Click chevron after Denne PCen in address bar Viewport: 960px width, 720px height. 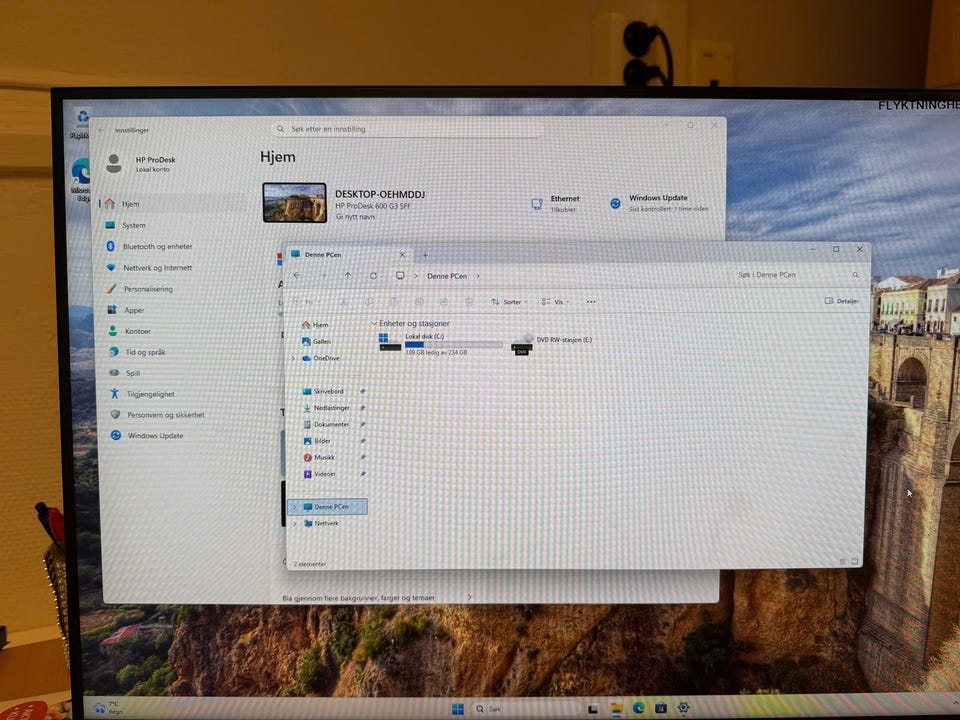click(x=478, y=276)
